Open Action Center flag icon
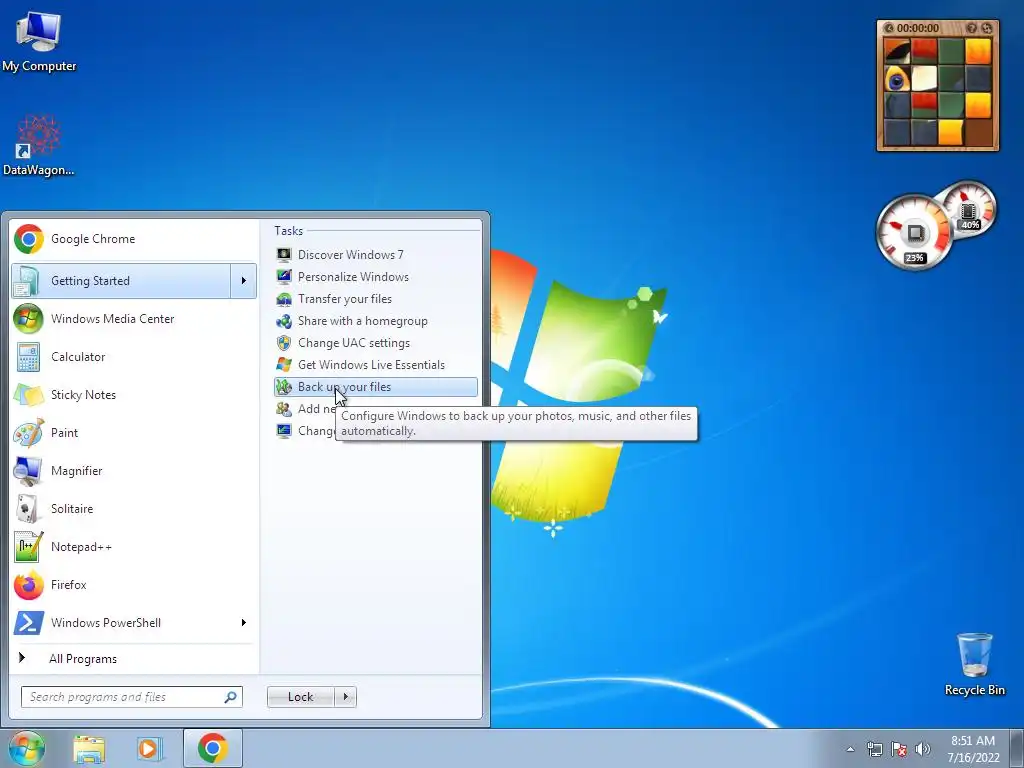This screenshot has width=1024, height=768. pyautogui.click(x=899, y=749)
